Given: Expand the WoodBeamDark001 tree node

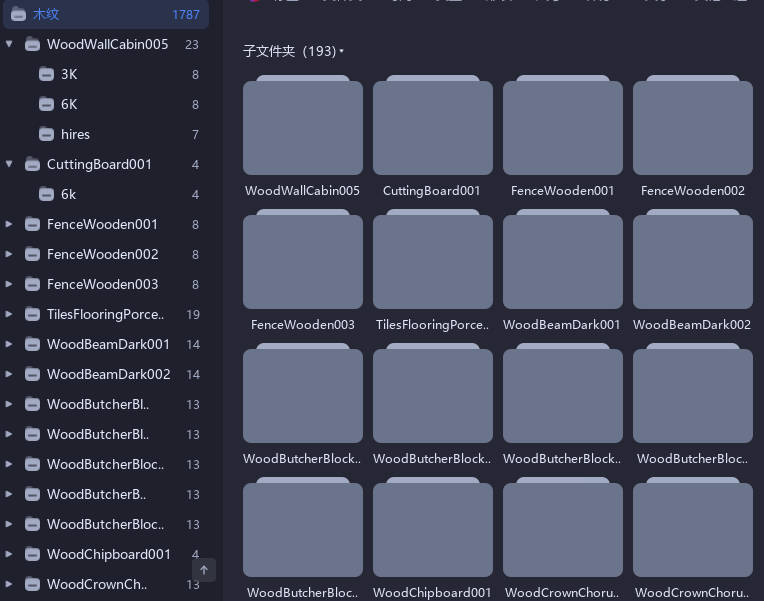Looking at the screenshot, I should pyautogui.click(x=9, y=344).
